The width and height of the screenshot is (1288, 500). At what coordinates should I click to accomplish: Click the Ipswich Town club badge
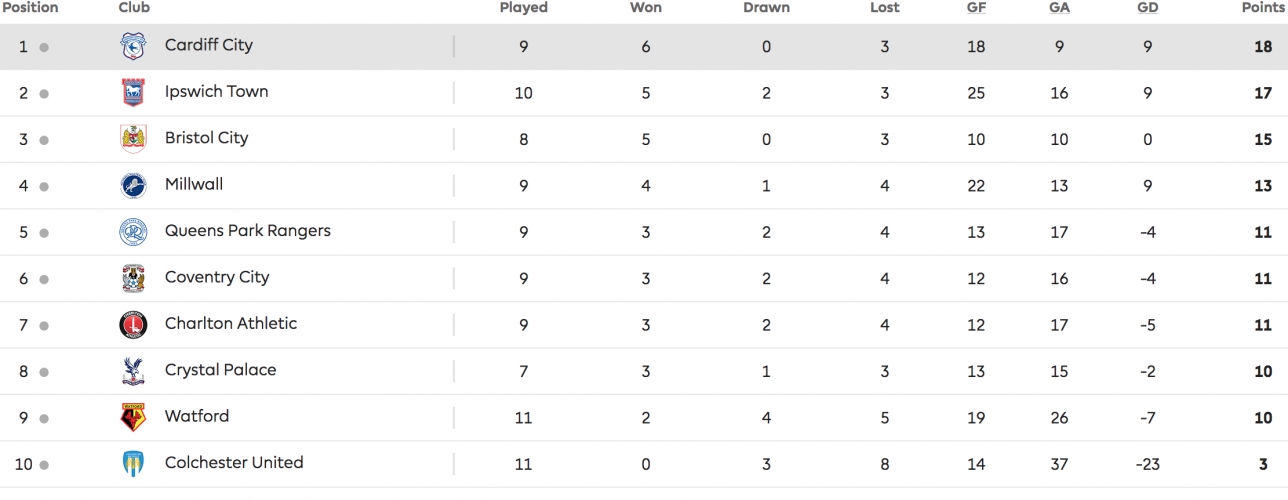point(133,92)
